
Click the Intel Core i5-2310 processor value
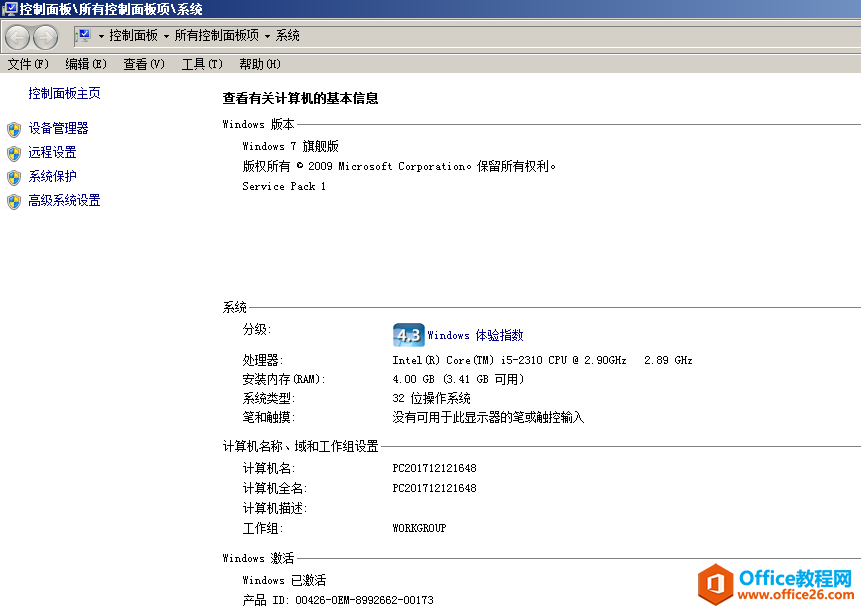pos(542,361)
